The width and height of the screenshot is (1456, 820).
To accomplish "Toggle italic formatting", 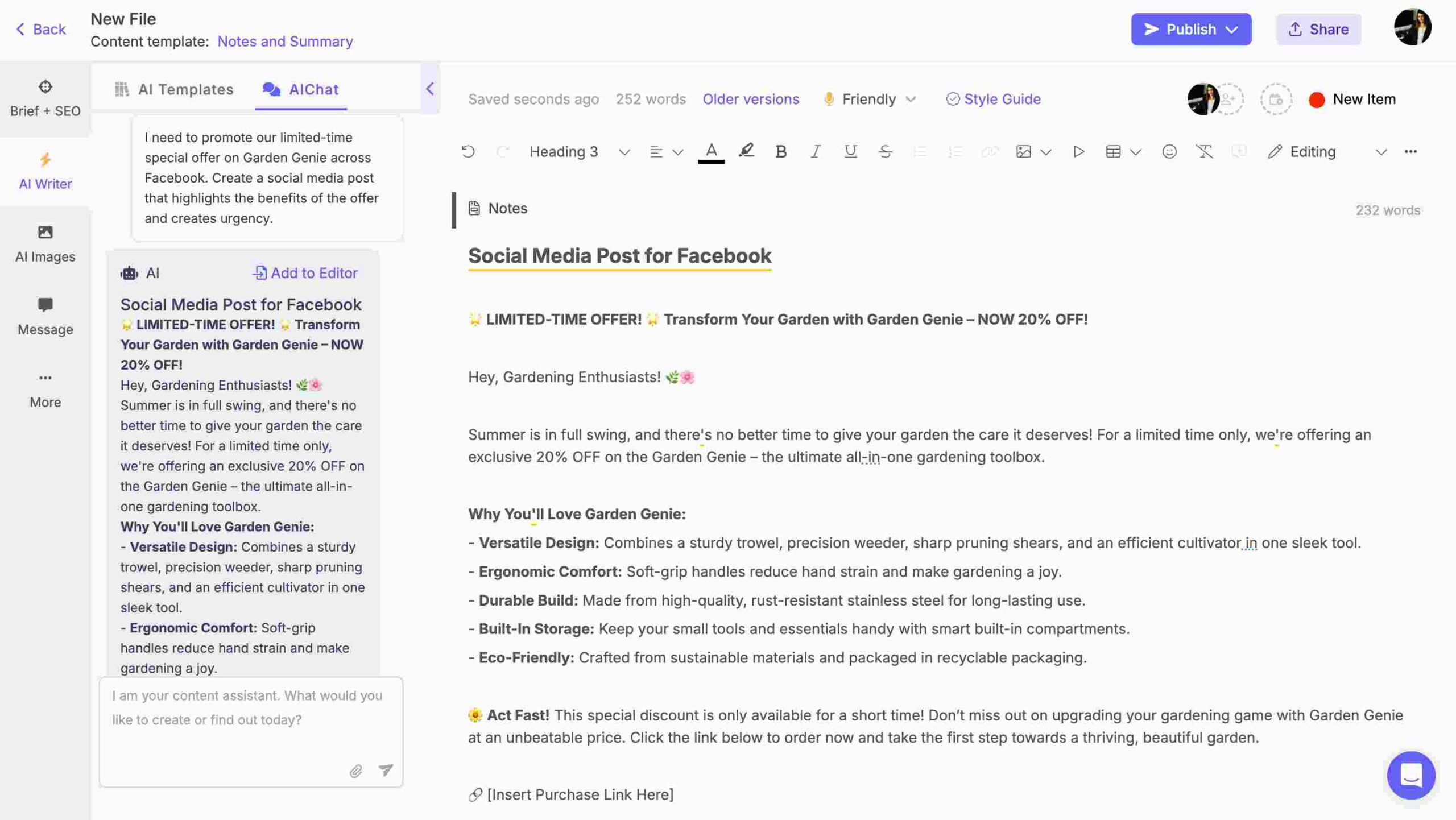I will pos(815,151).
